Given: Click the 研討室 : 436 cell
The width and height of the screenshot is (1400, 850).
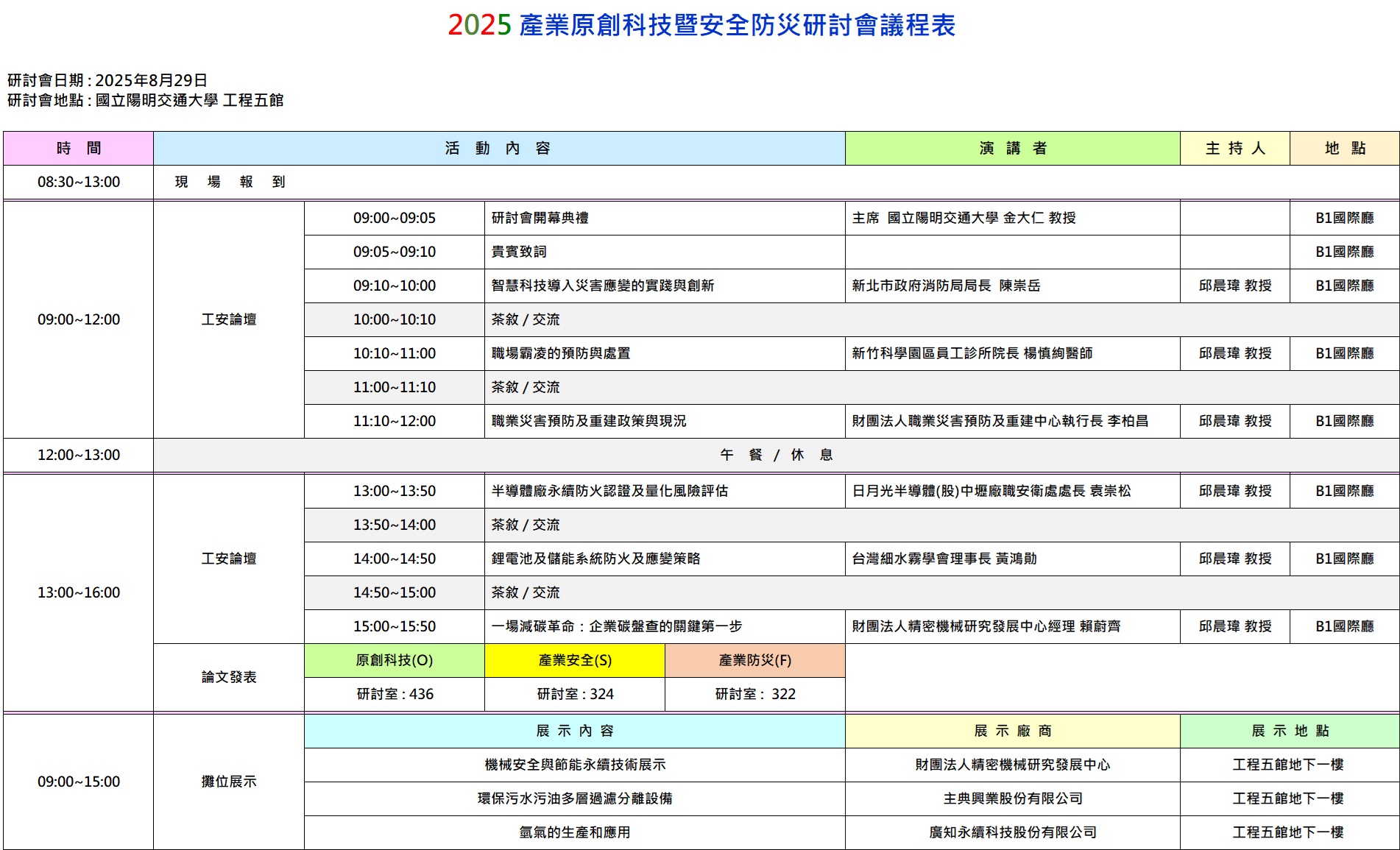Looking at the screenshot, I should [395, 694].
